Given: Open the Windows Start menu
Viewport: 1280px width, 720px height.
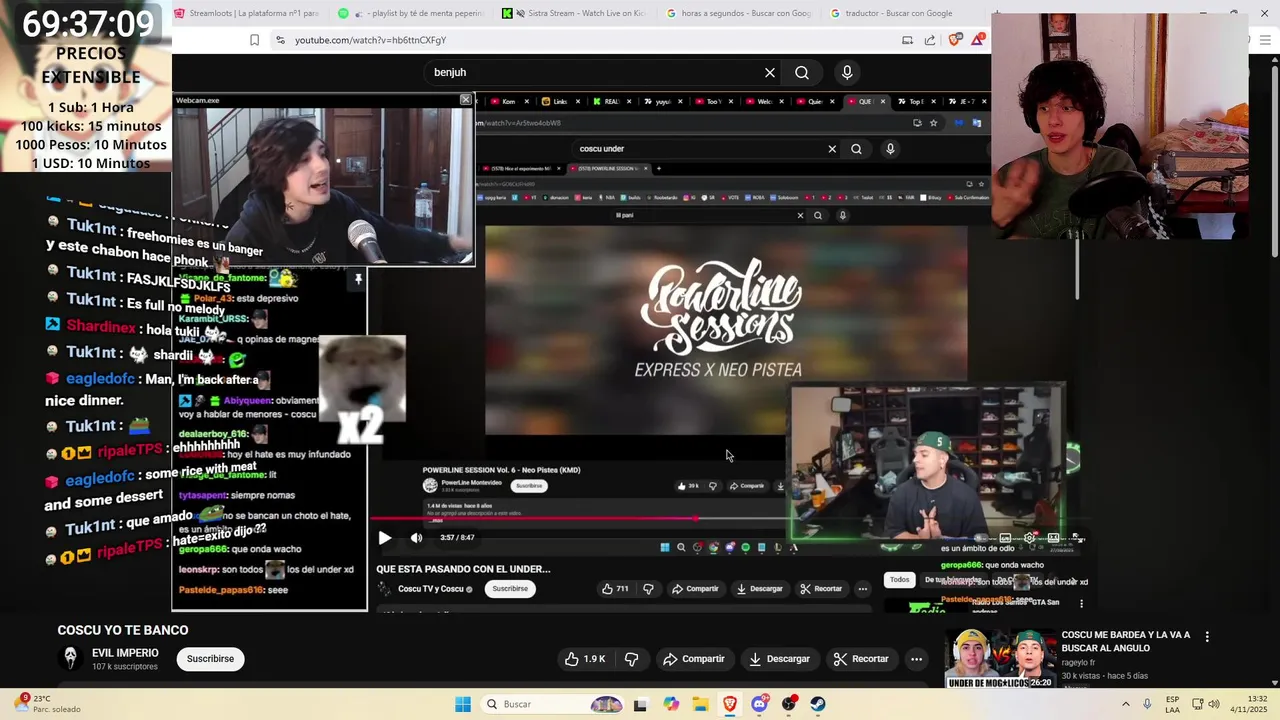Looking at the screenshot, I should click(x=462, y=704).
